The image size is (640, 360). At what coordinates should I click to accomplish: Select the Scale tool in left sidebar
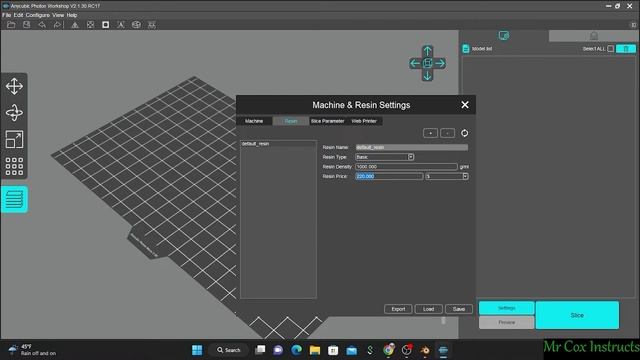(14, 140)
